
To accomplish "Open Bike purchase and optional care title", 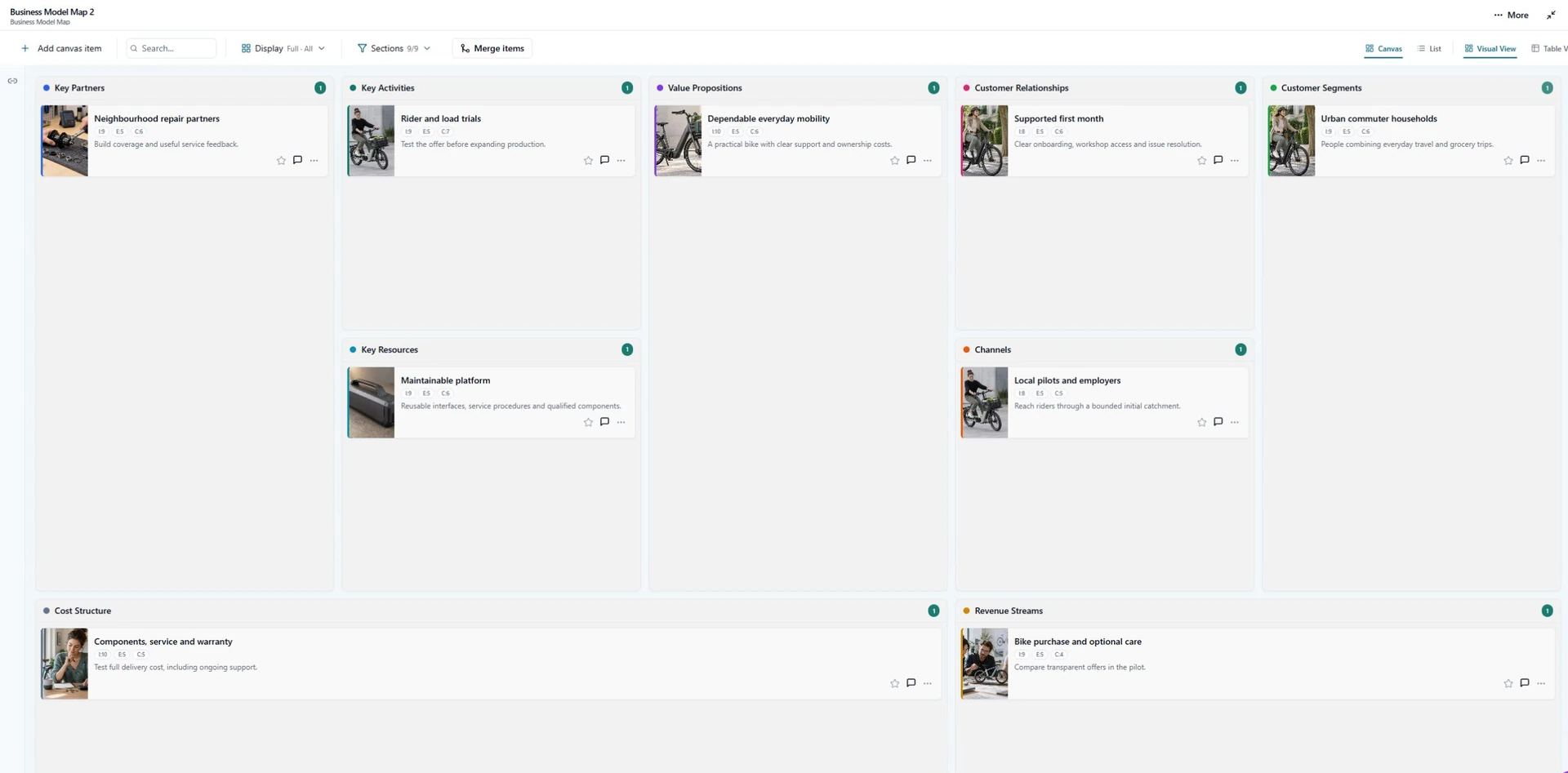I will (x=1078, y=642).
